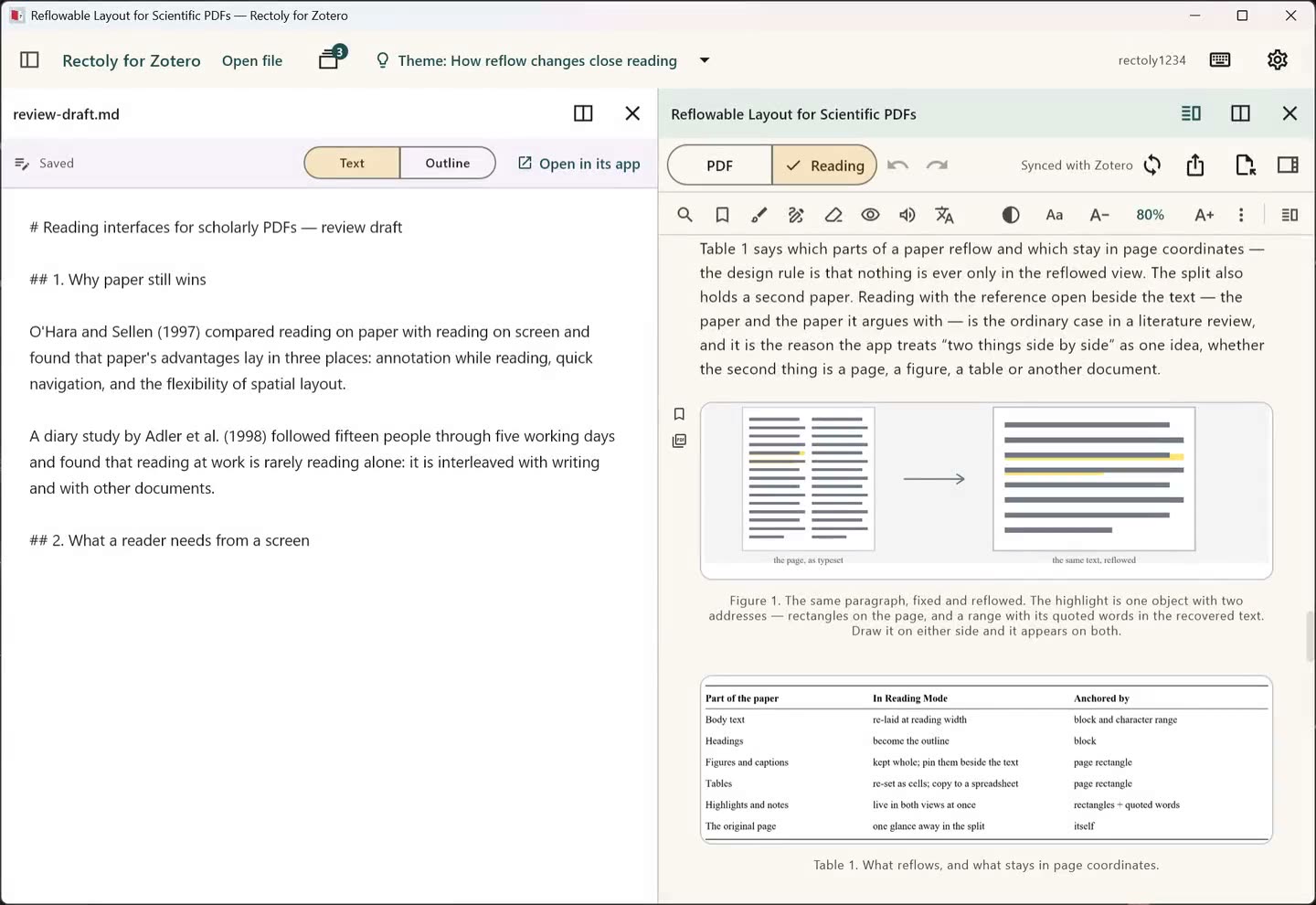
Task: Click Open in its app
Action: [578, 163]
